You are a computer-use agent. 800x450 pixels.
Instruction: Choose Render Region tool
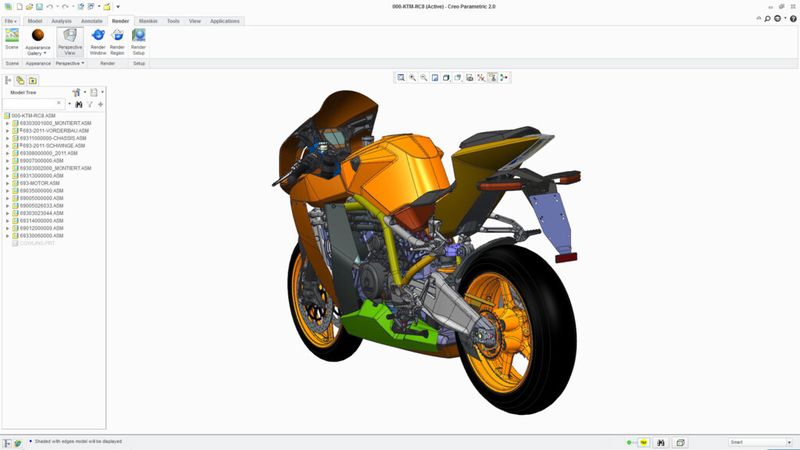click(x=117, y=42)
